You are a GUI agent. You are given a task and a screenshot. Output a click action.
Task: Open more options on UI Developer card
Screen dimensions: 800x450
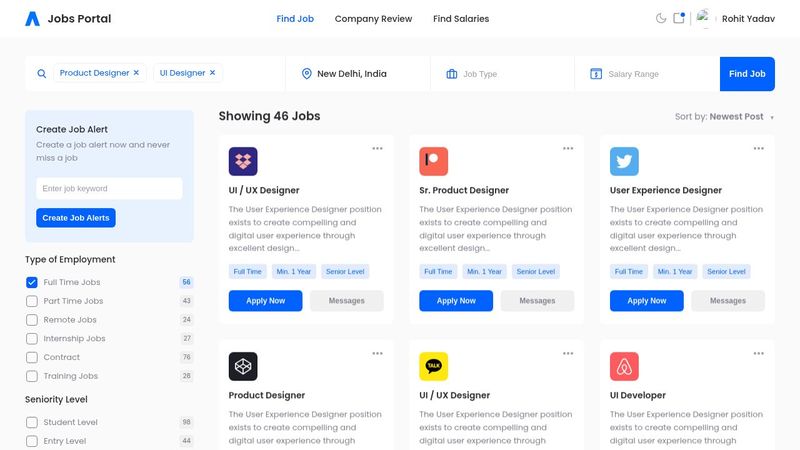pos(759,354)
